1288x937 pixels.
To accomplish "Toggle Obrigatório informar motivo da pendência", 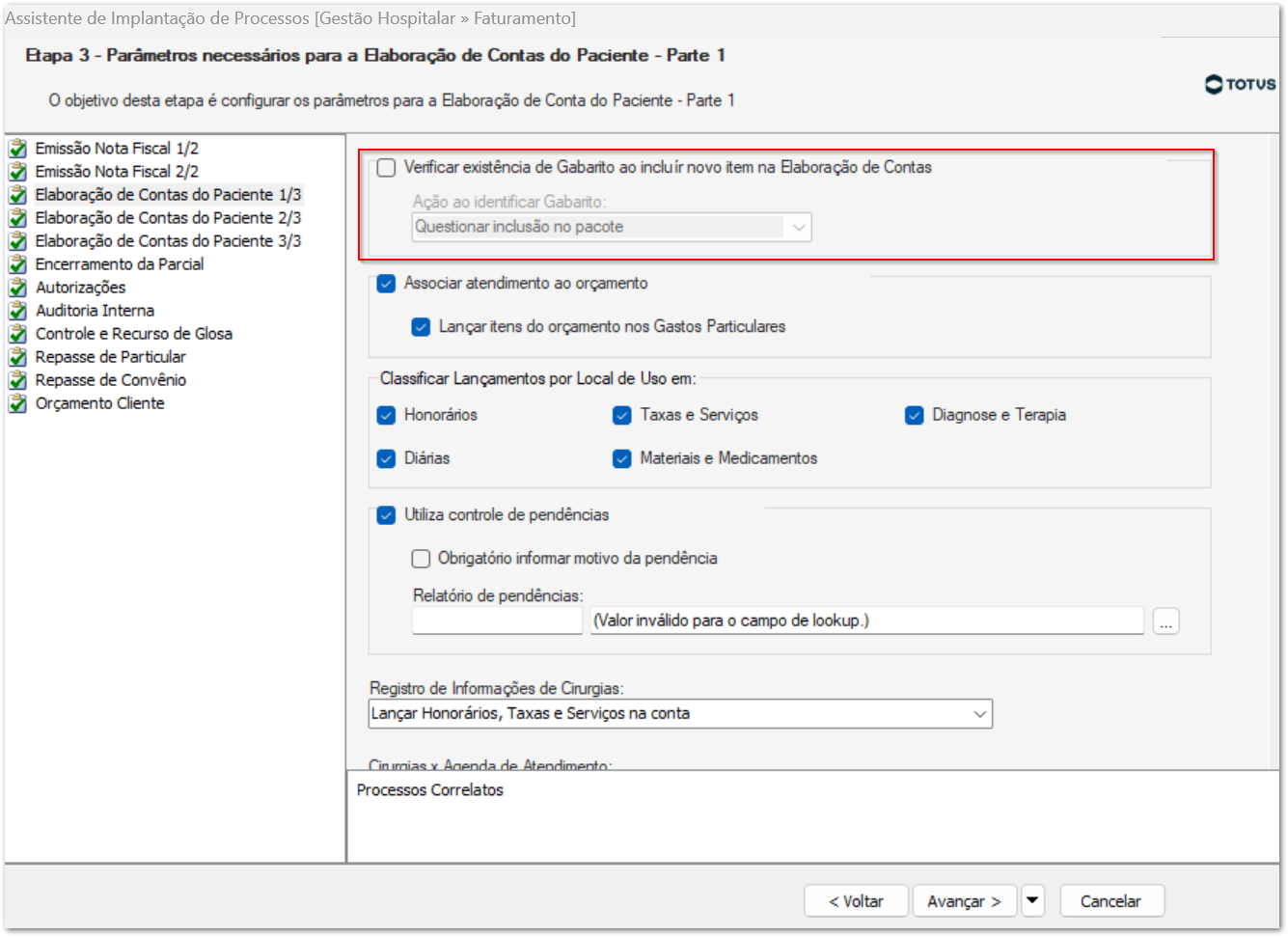I will click(422, 559).
